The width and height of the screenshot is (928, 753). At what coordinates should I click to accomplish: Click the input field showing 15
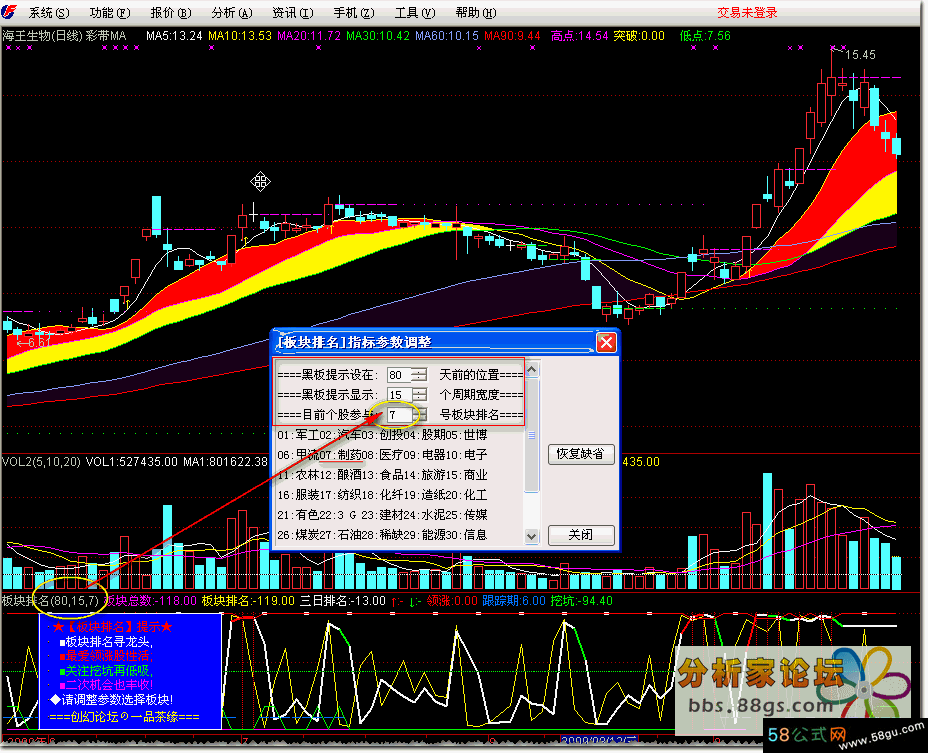click(x=399, y=395)
